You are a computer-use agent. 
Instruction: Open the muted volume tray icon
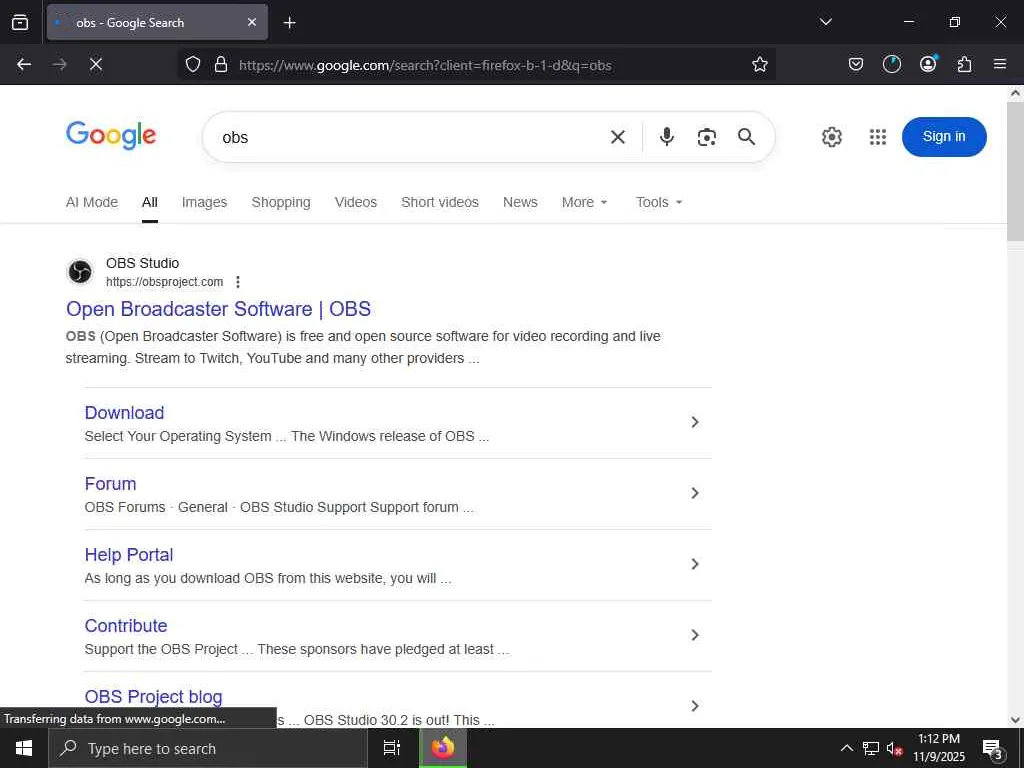(894, 749)
